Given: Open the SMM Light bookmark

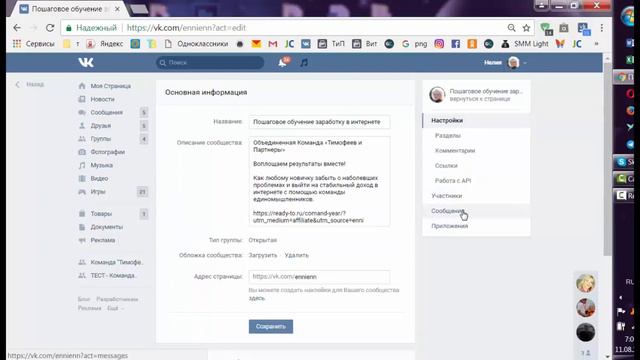Looking at the screenshot, I should [525, 44].
